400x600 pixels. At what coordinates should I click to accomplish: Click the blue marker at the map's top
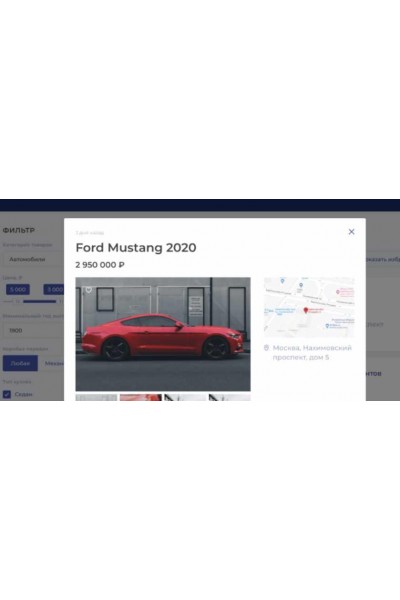pyautogui.click(x=282, y=281)
